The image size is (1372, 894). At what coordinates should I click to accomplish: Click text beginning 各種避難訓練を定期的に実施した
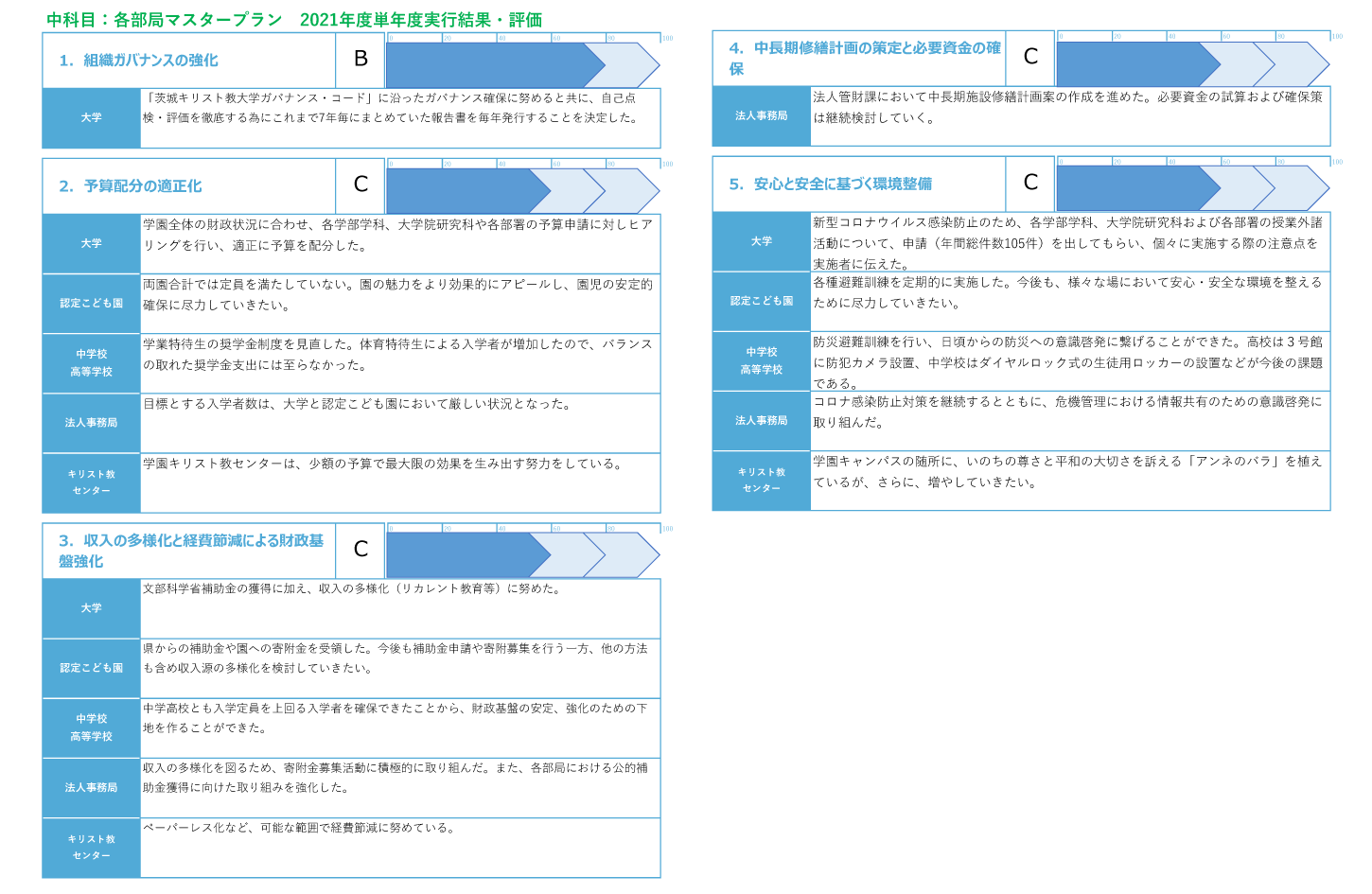tap(1068, 292)
